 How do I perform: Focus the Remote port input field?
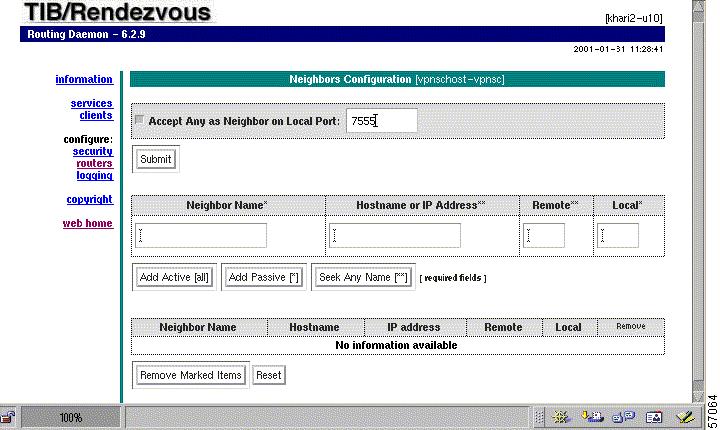(544, 235)
